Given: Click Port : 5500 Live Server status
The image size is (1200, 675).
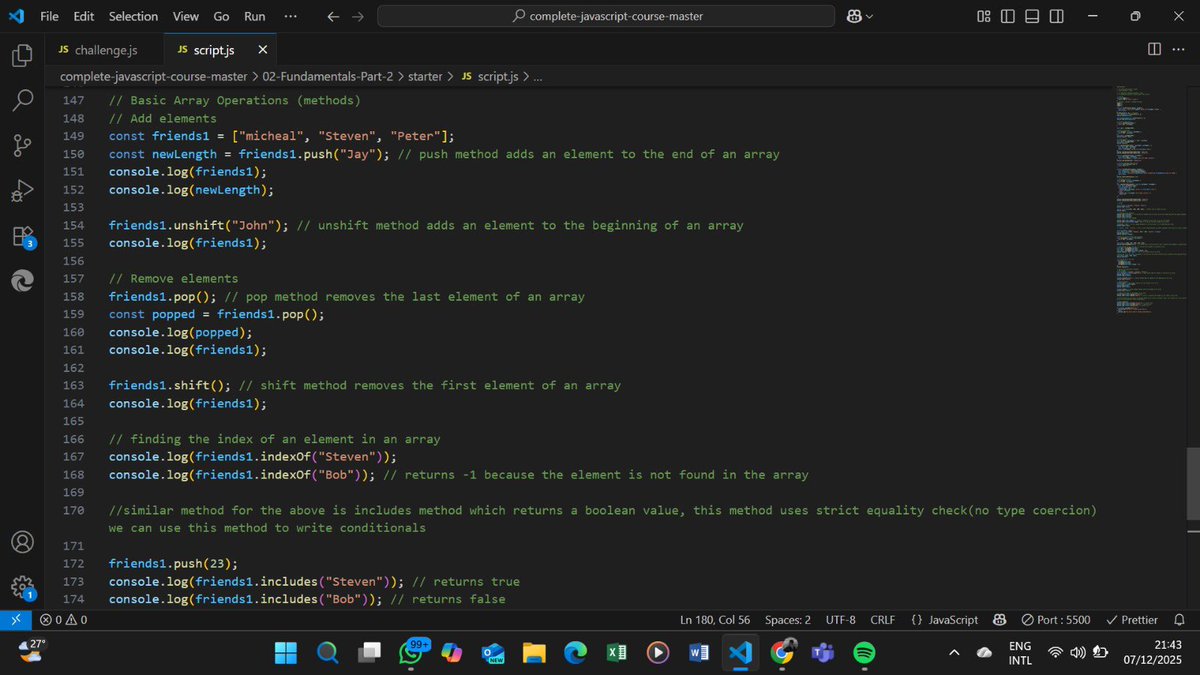Looking at the screenshot, I should pos(1056,620).
